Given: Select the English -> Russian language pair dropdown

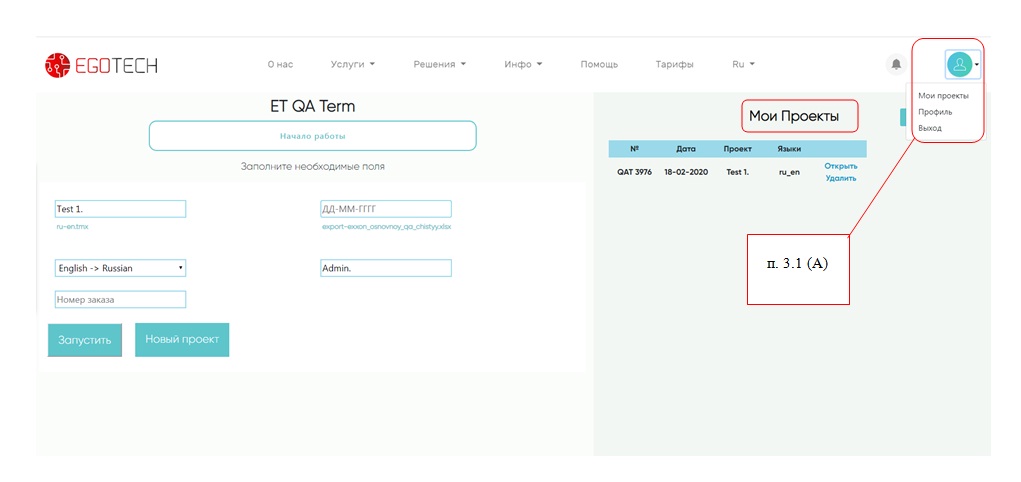Looking at the screenshot, I should pyautogui.click(x=121, y=268).
